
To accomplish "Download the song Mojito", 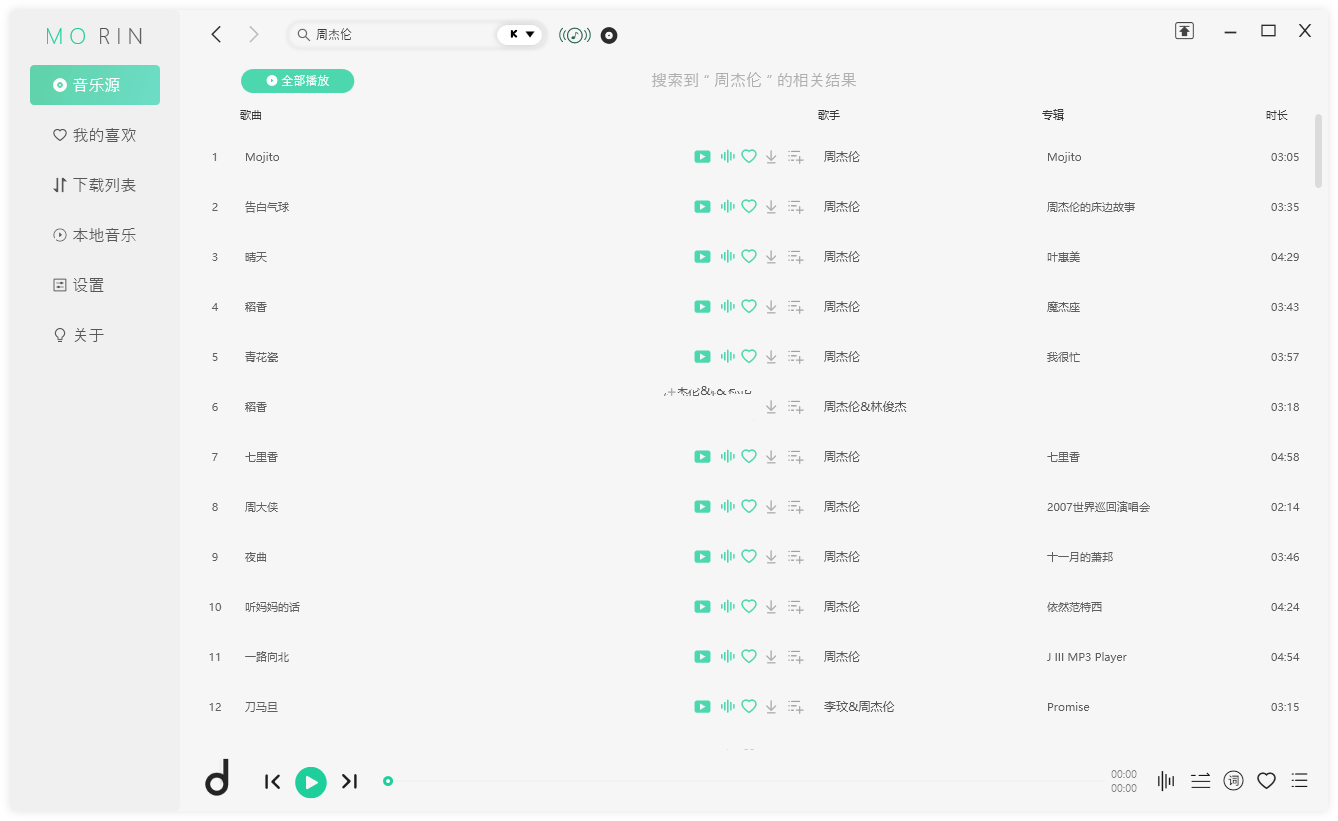I will pyautogui.click(x=771, y=157).
